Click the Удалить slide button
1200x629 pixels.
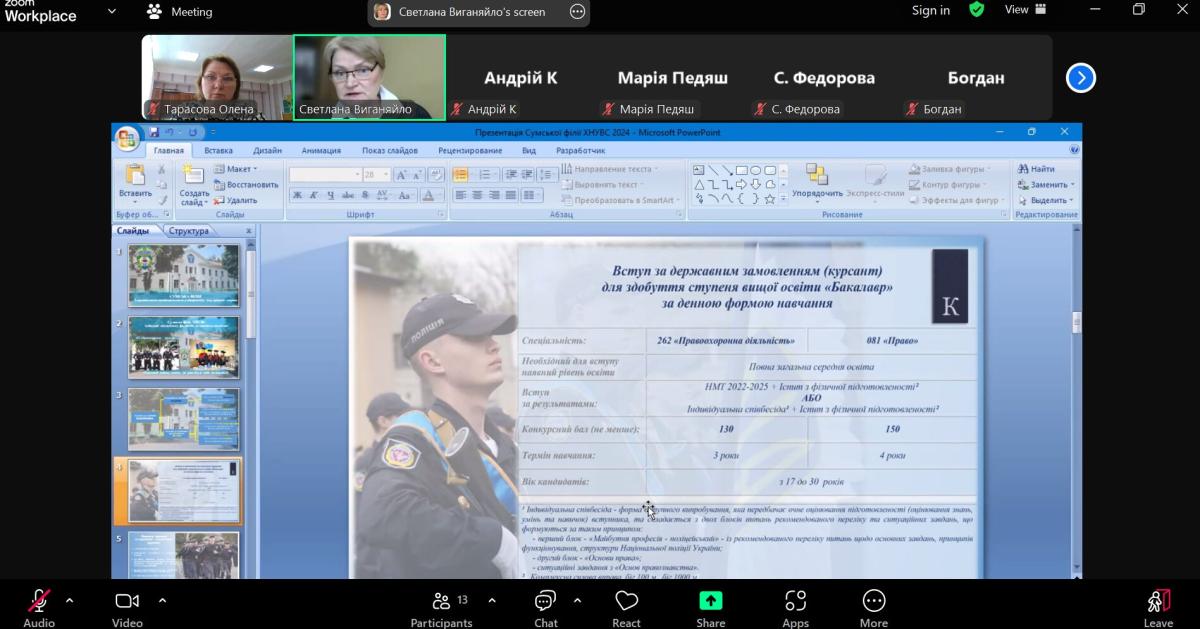[x=235, y=200]
